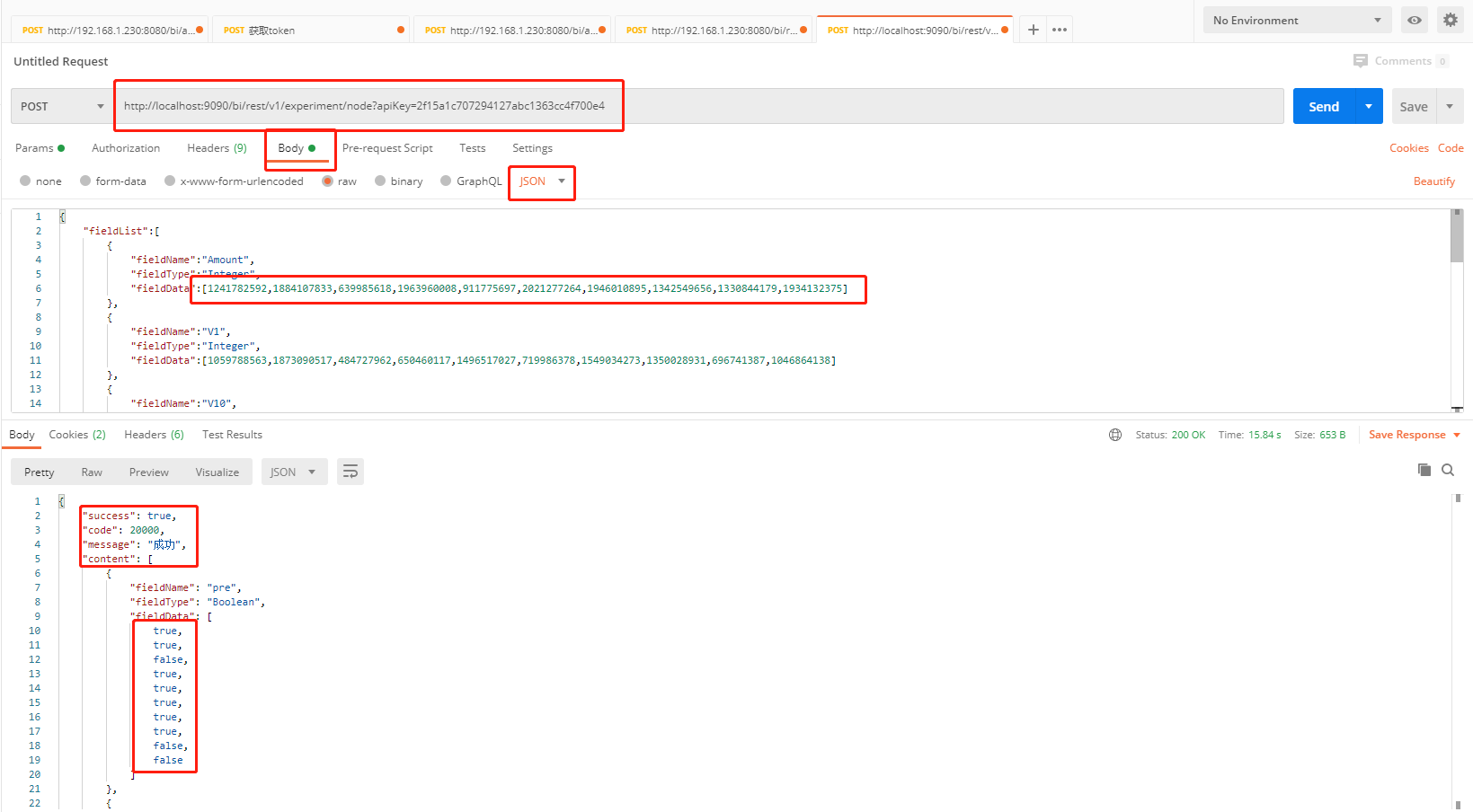Toggle line wrapping icon in response viewer

(x=350, y=471)
